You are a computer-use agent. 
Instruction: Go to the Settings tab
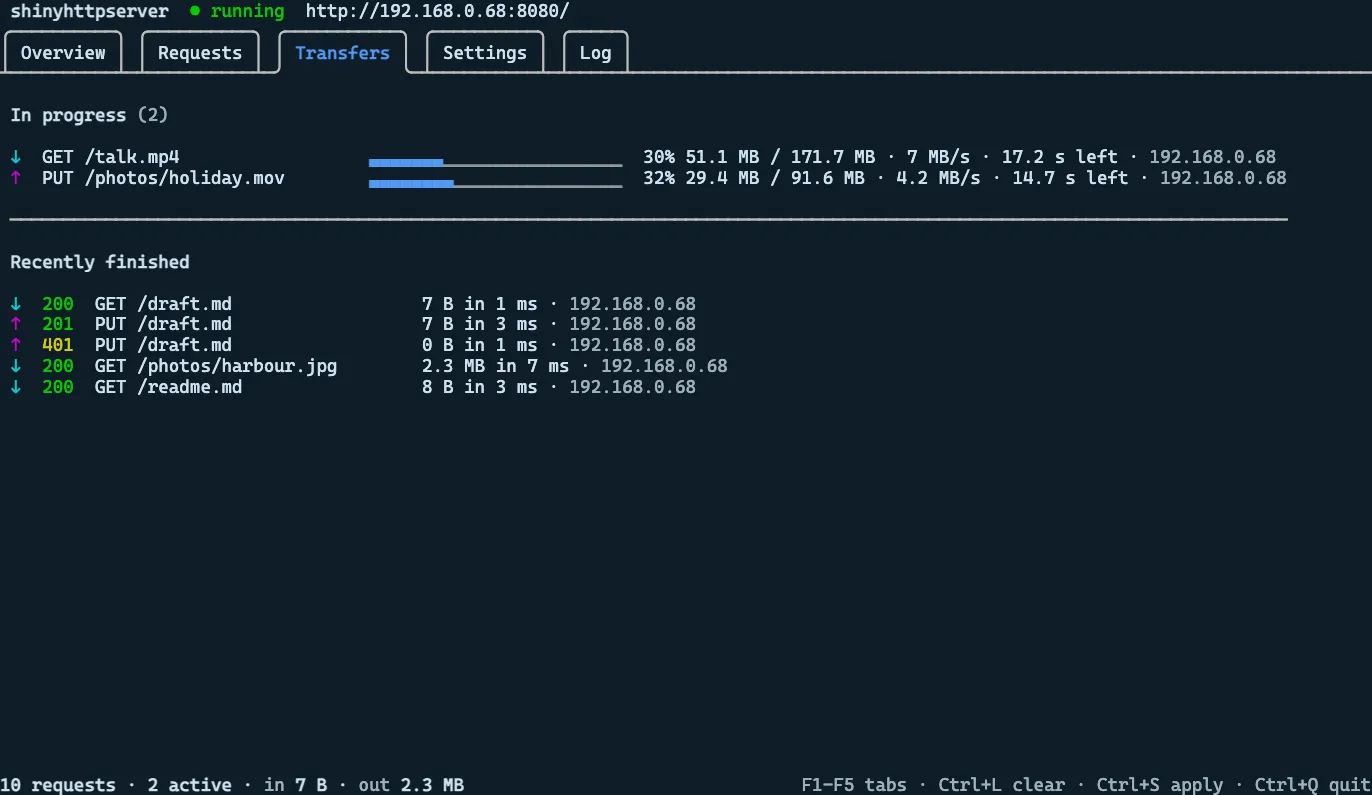(x=485, y=53)
